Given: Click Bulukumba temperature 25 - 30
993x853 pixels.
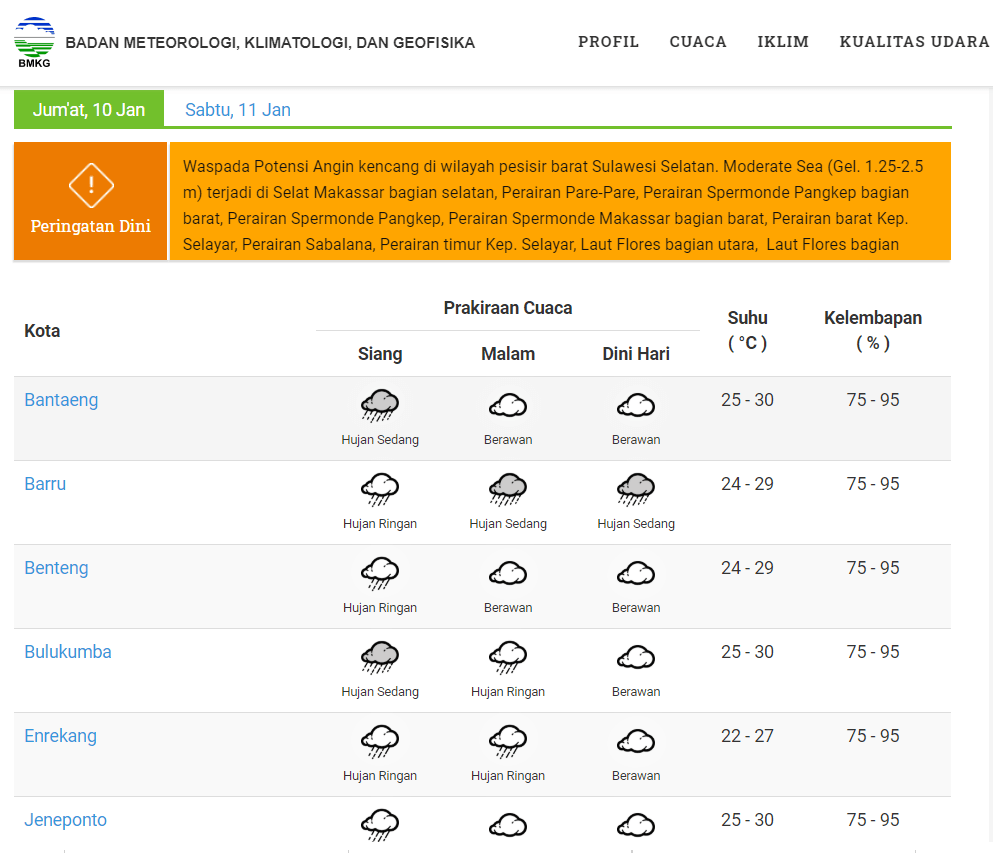Looking at the screenshot, I should click(x=747, y=652).
